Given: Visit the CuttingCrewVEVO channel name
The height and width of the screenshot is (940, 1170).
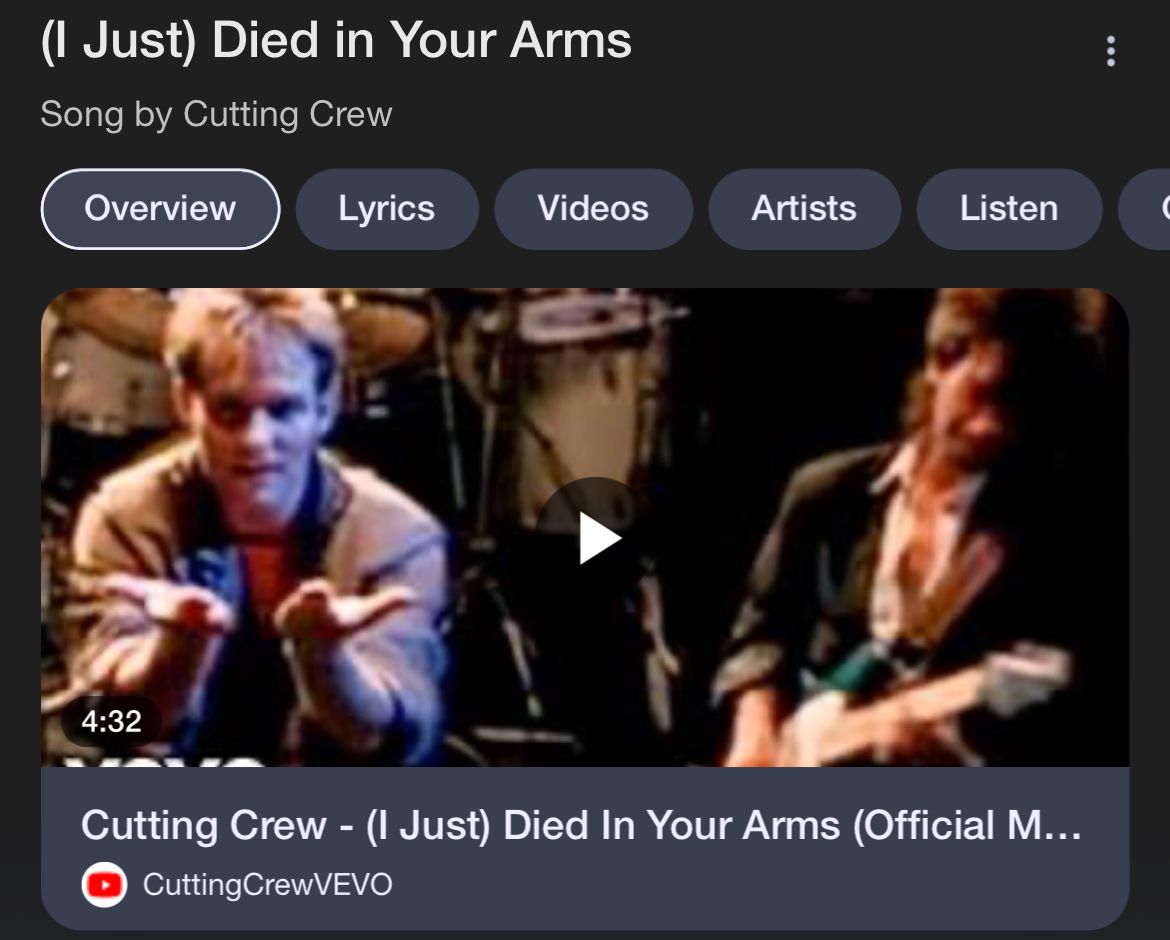Looking at the screenshot, I should [x=267, y=885].
